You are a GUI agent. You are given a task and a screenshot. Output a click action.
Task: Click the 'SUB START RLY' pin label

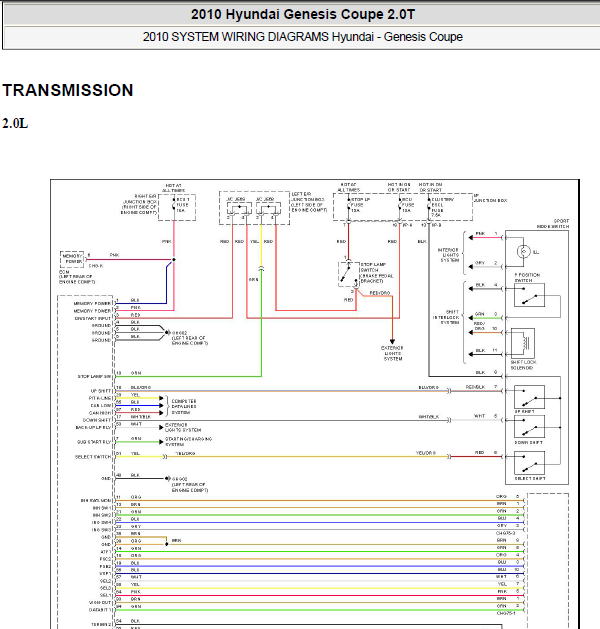(94, 442)
